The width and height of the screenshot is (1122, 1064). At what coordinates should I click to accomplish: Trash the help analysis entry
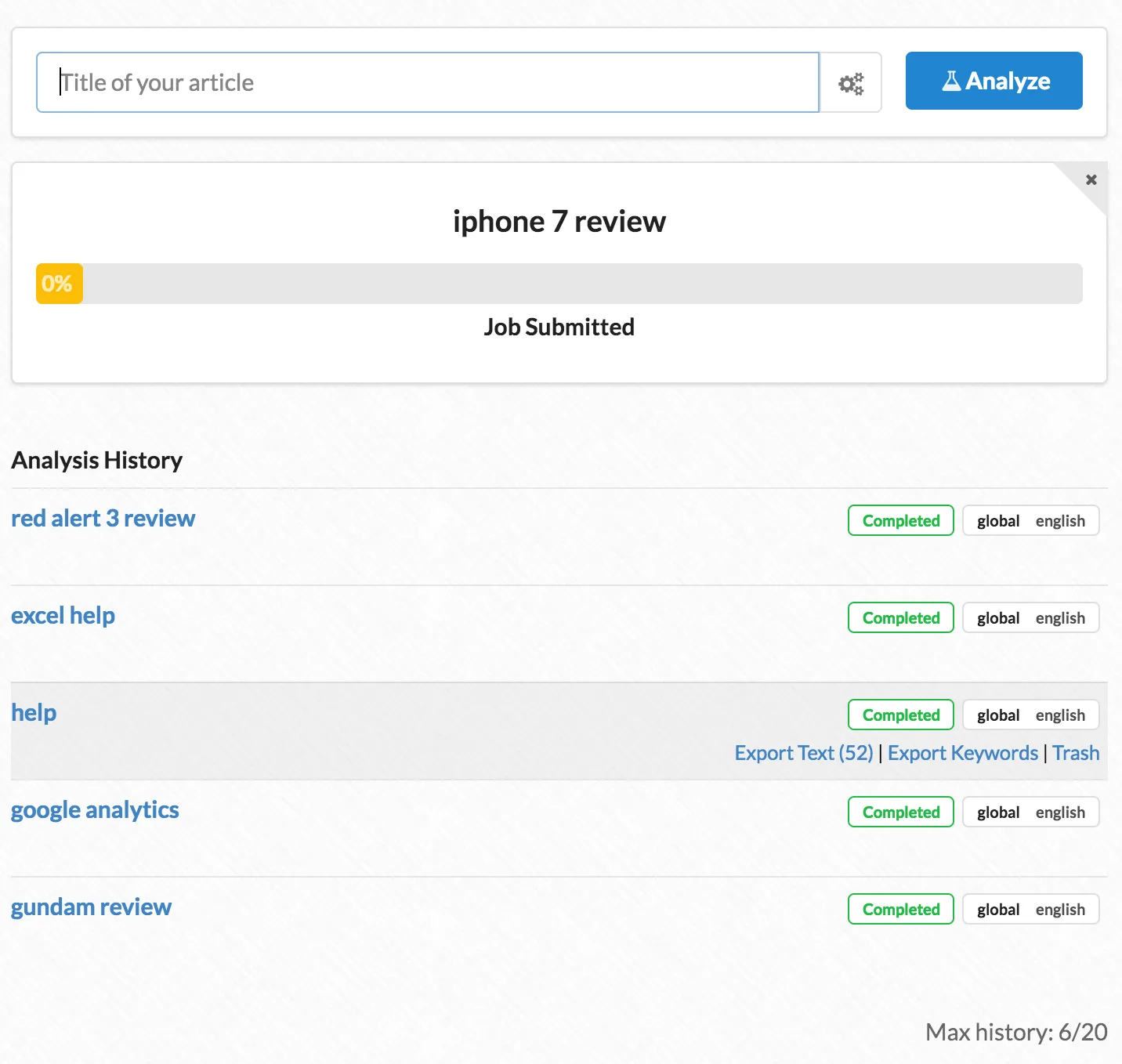1076,753
